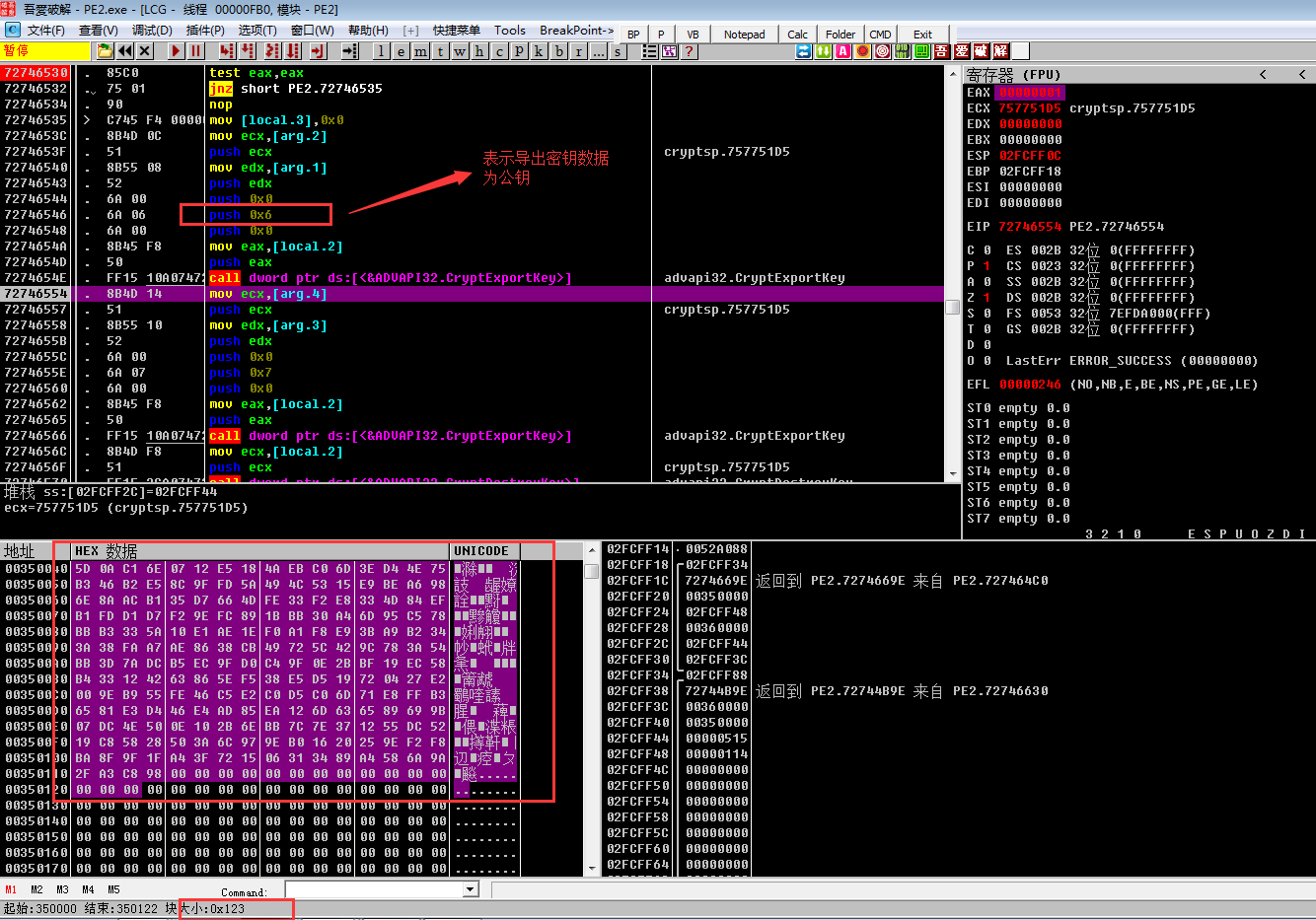The width and height of the screenshot is (1316, 920).
Task: Switch to memory dump tab M2
Action: click(37, 889)
